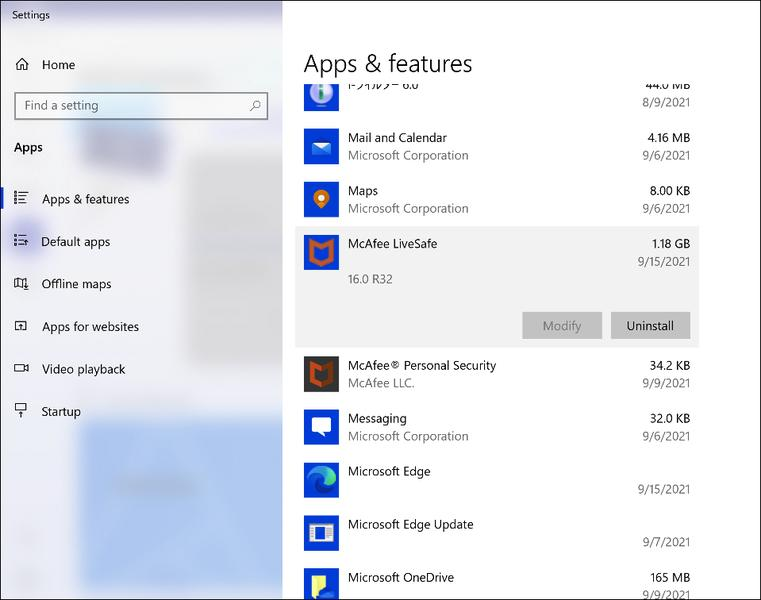The image size is (761, 600).
Task: Open Default apps settings page
Action: click(75, 242)
